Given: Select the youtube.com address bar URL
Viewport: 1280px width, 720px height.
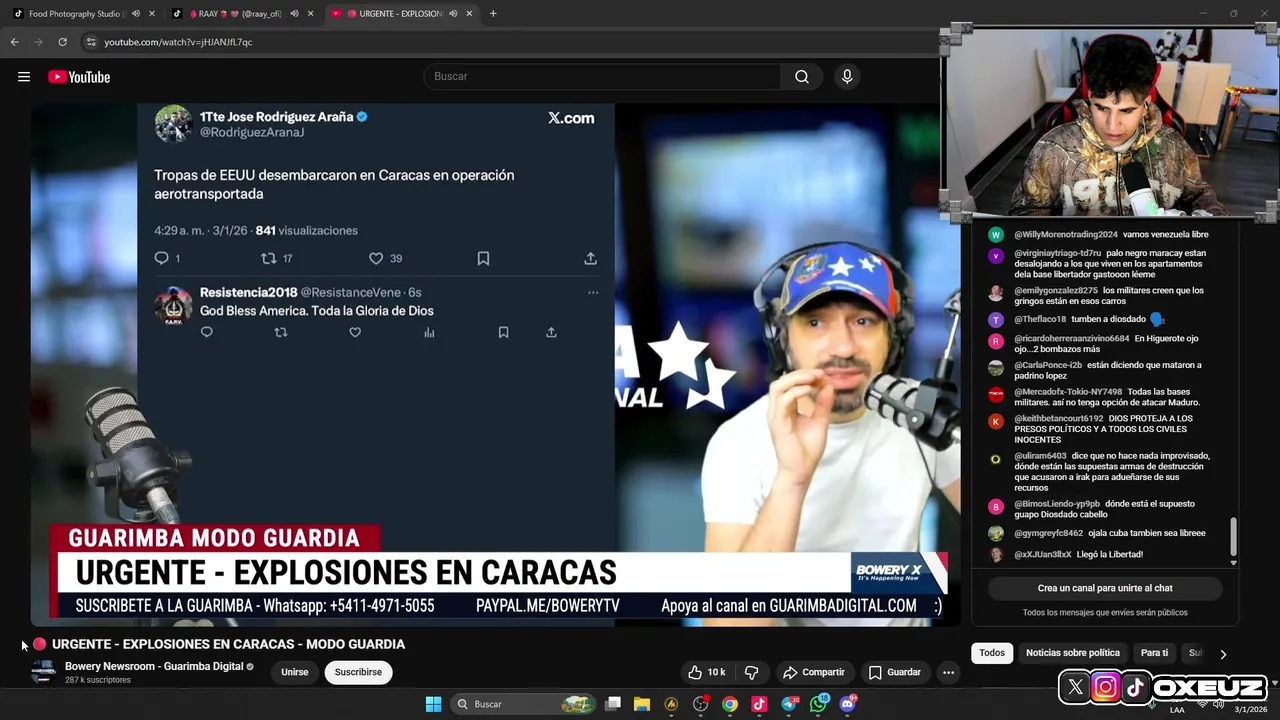Looking at the screenshot, I should (x=178, y=42).
